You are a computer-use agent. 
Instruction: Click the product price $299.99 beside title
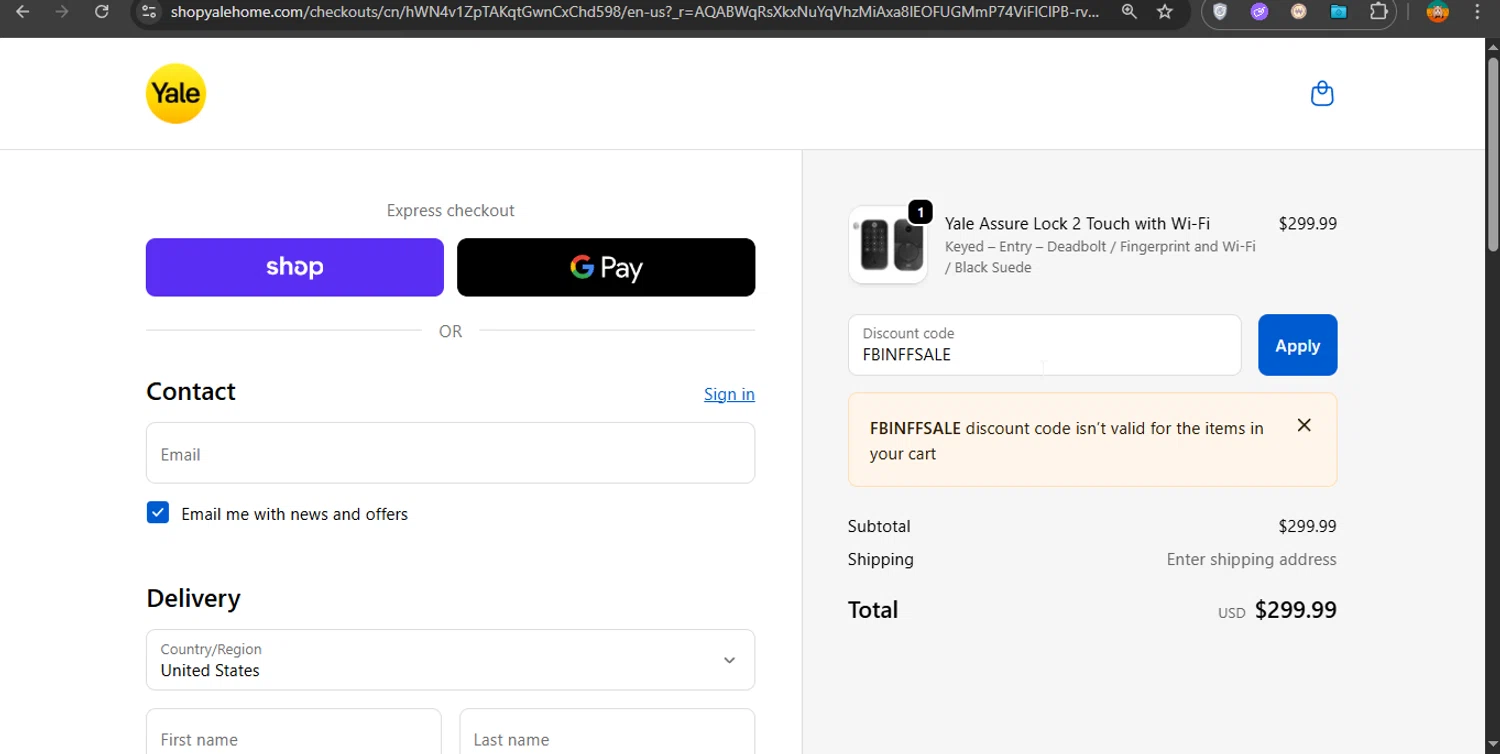pos(1307,224)
